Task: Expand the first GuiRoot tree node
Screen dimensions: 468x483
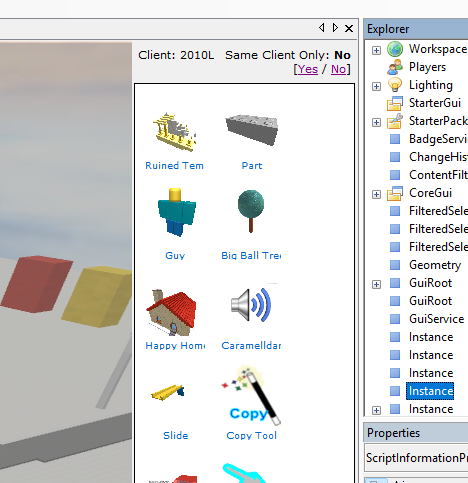Action: 376,284
